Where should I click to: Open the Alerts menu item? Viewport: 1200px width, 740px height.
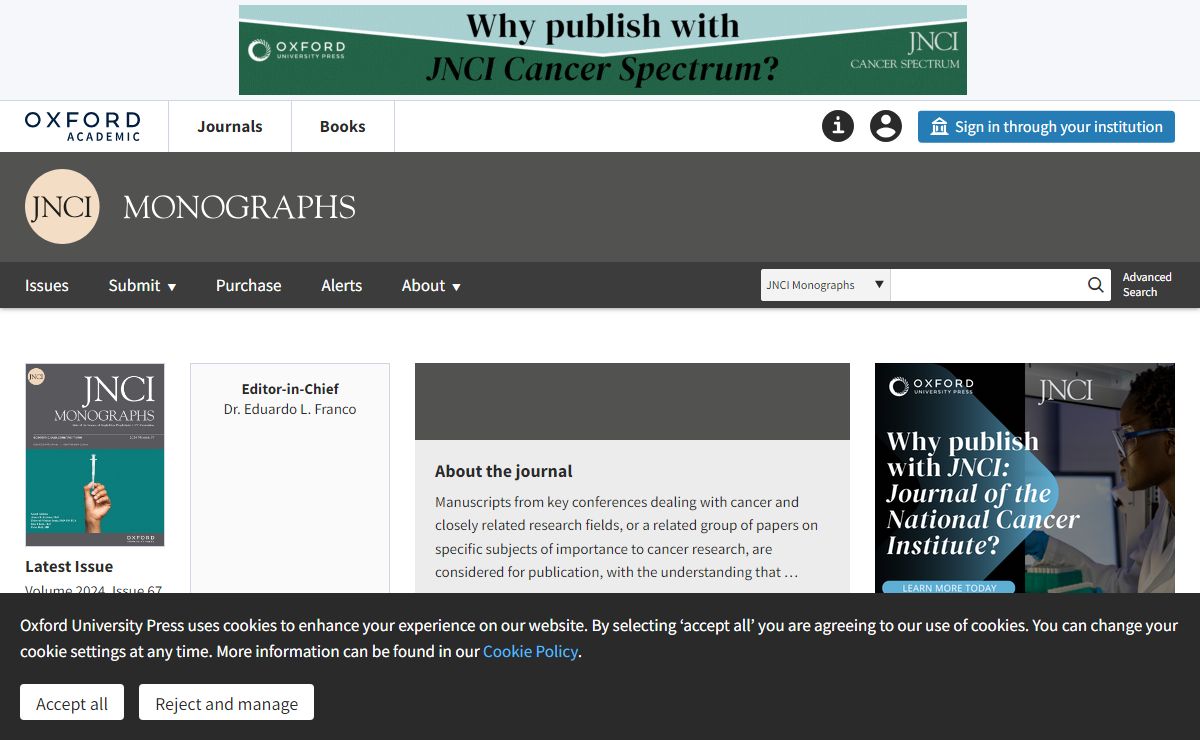point(342,285)
